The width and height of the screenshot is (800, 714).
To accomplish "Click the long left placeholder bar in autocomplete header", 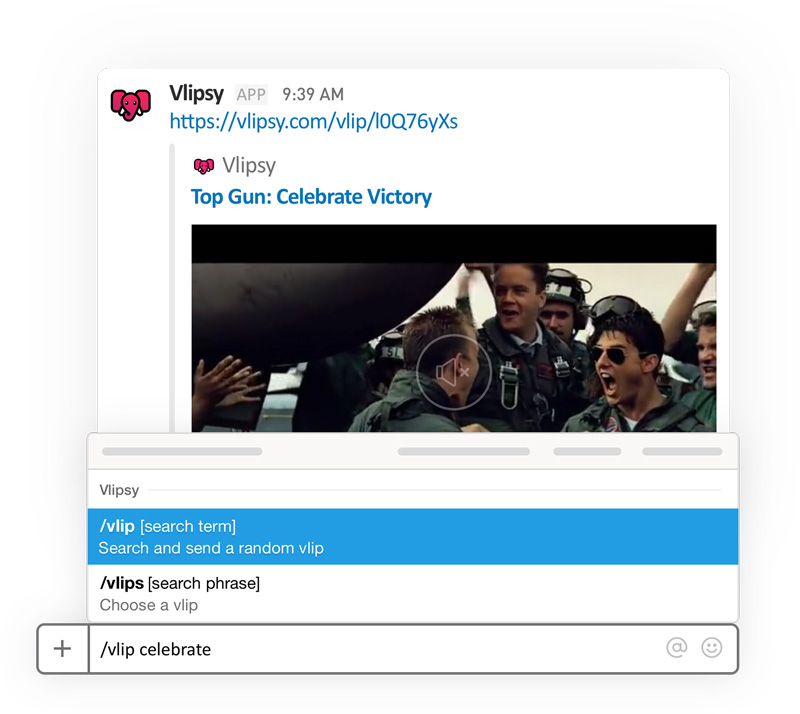I will tap(182, 452).
